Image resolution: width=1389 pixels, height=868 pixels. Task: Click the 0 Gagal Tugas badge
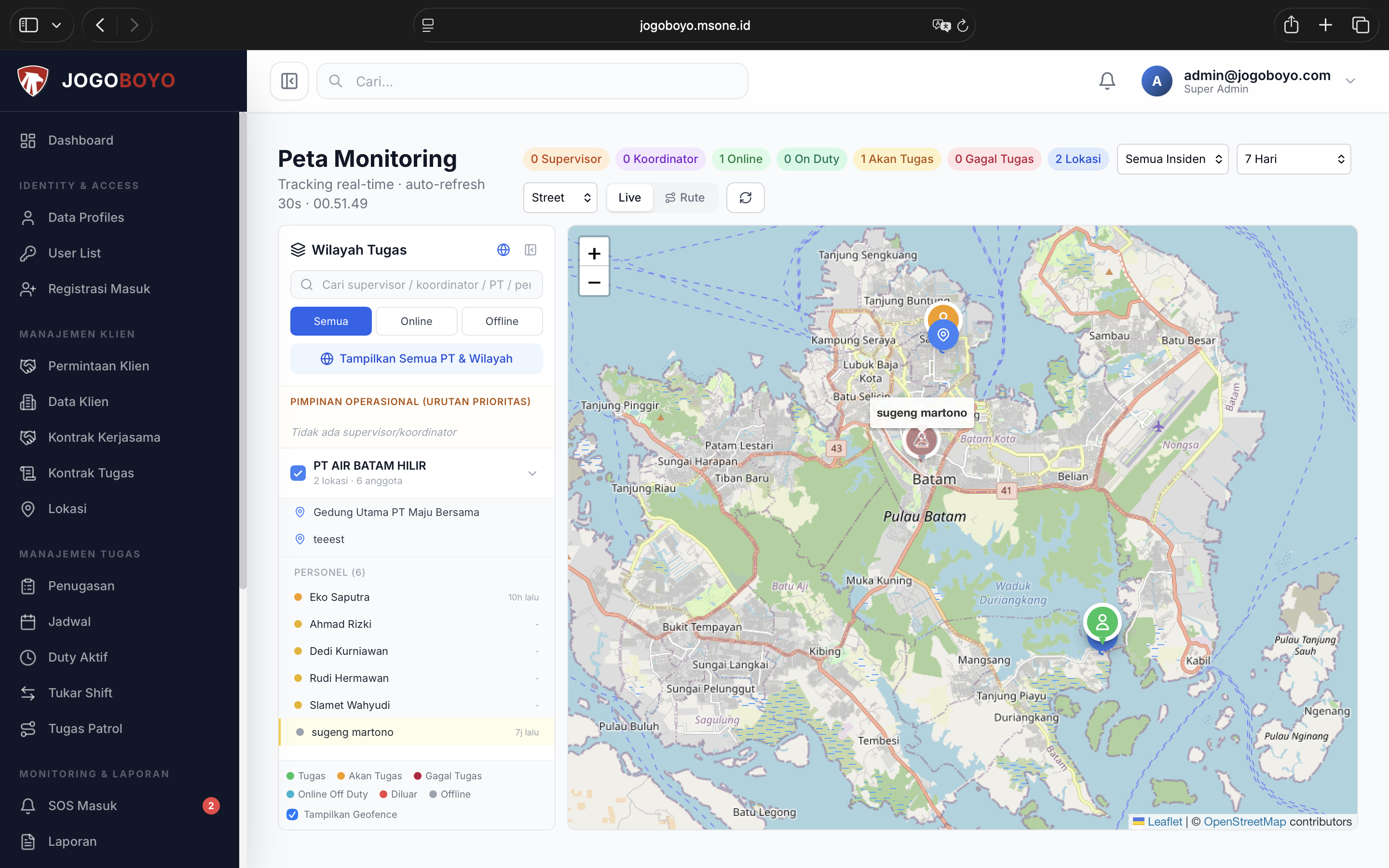coord(994,159)
